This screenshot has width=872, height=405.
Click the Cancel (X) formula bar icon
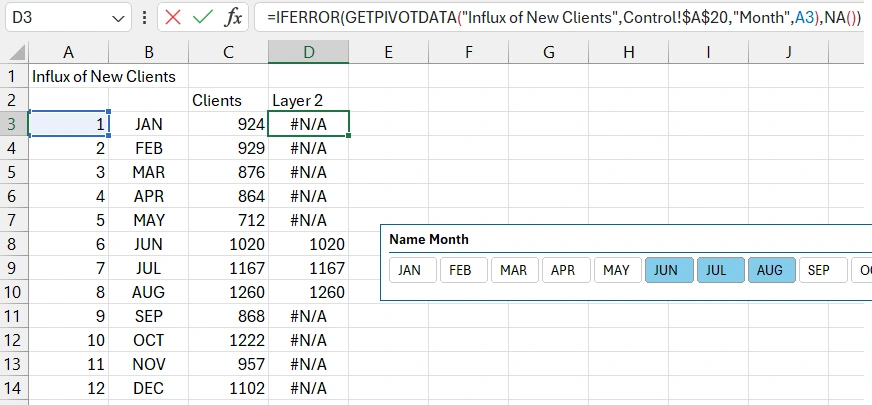[172, 18]
